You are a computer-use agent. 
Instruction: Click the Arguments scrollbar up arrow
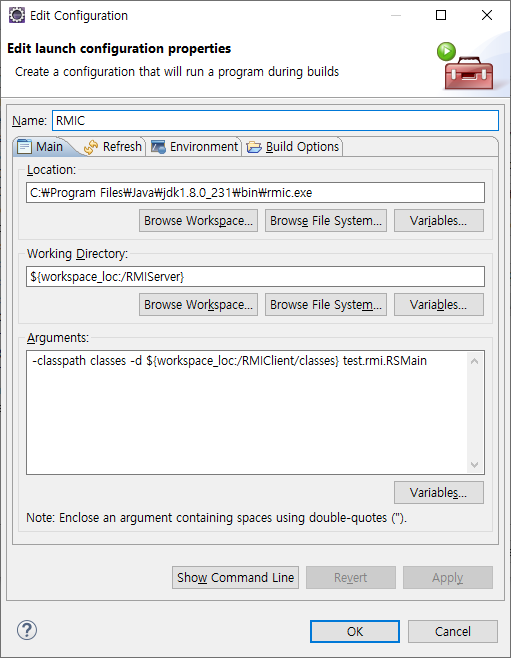coord(474,361)
